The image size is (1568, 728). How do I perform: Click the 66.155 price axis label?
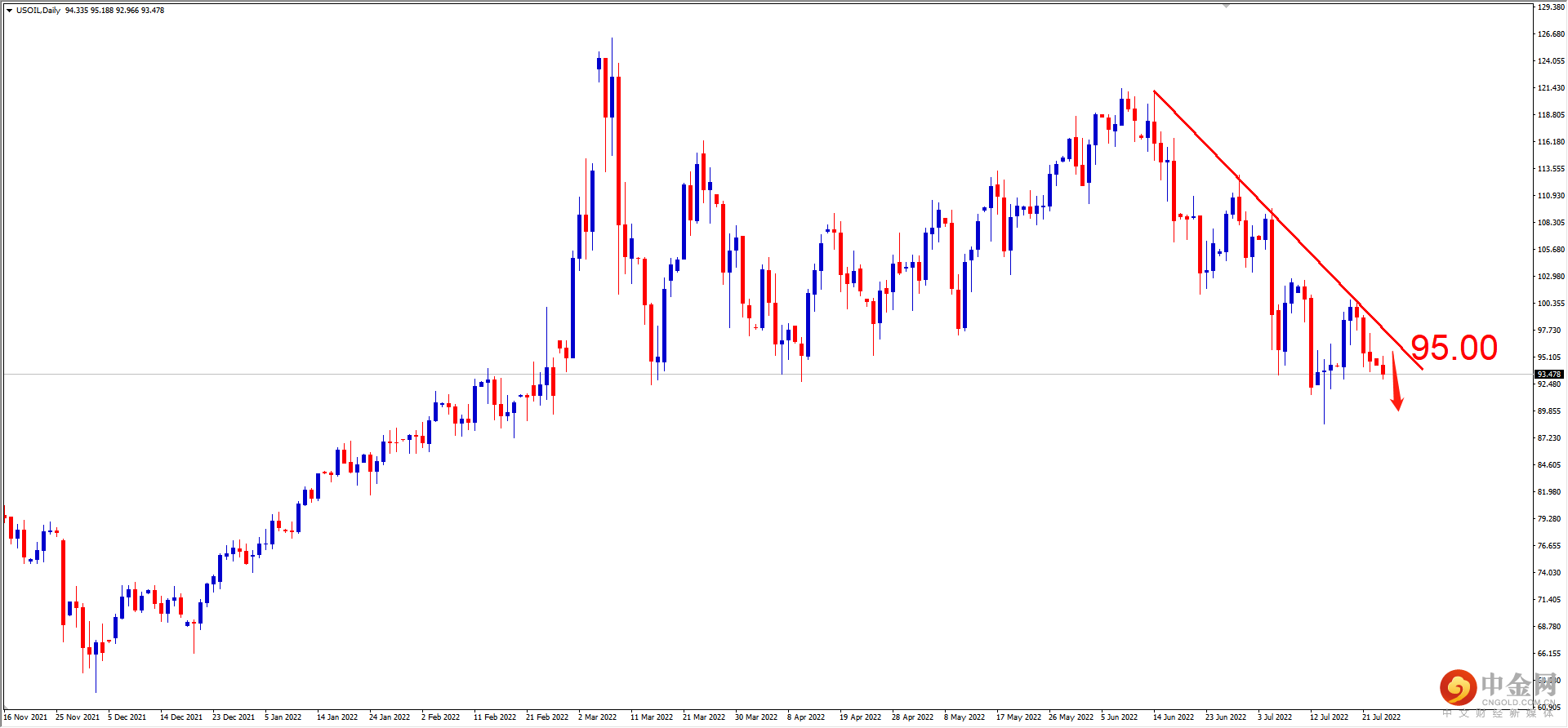click(1549, 654)
